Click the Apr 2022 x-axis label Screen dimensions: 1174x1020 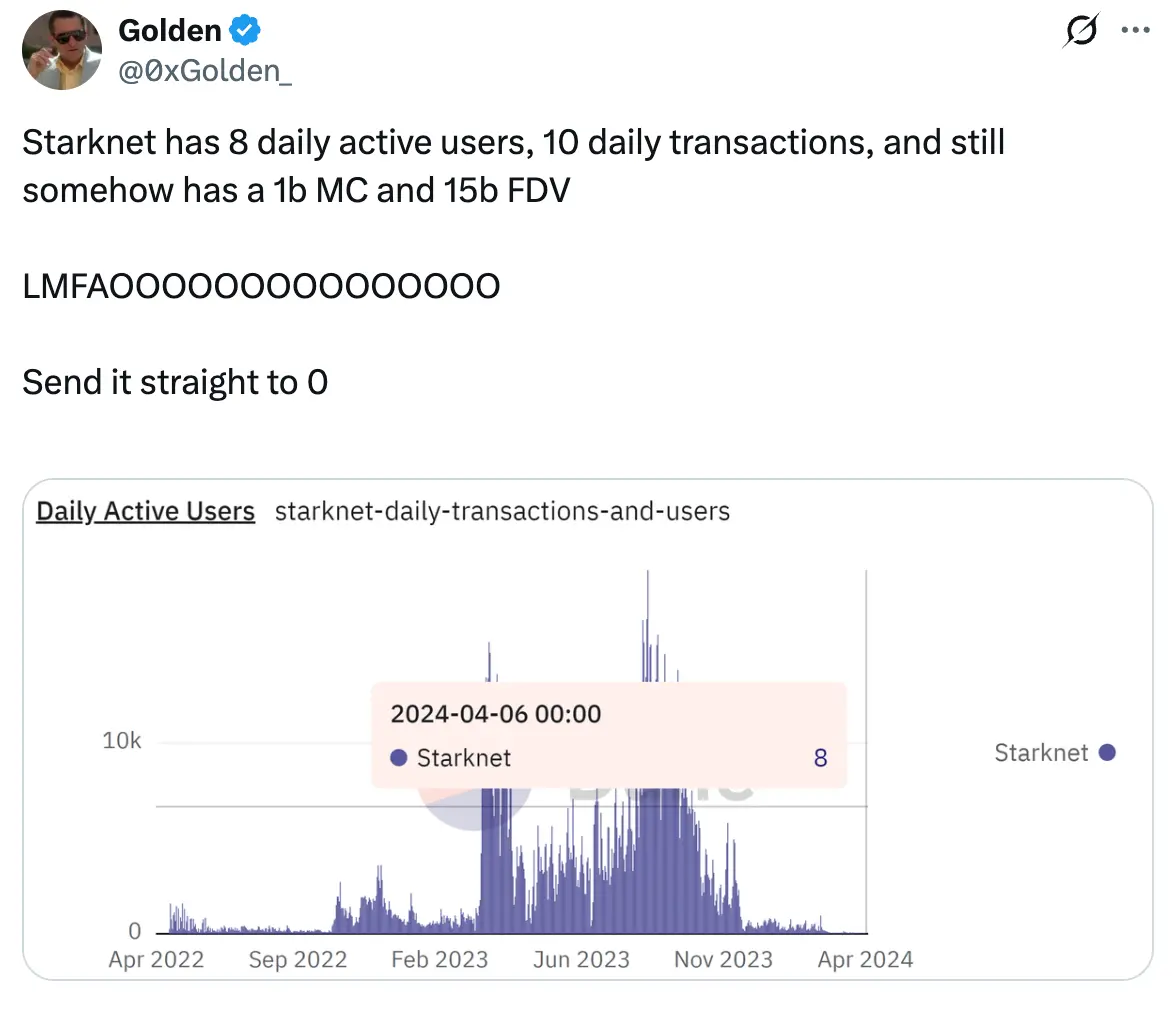coord(156,960)
